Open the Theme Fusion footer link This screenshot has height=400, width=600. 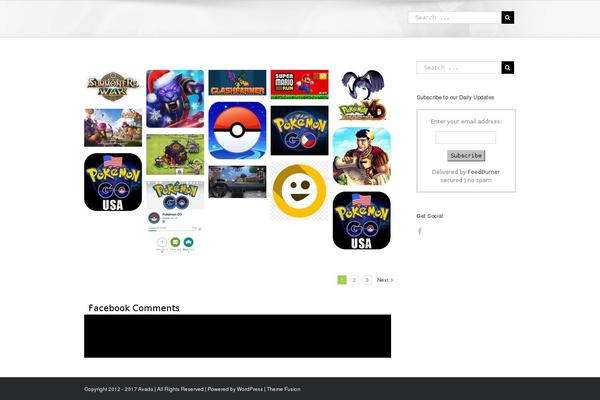(x=284, y=389)
